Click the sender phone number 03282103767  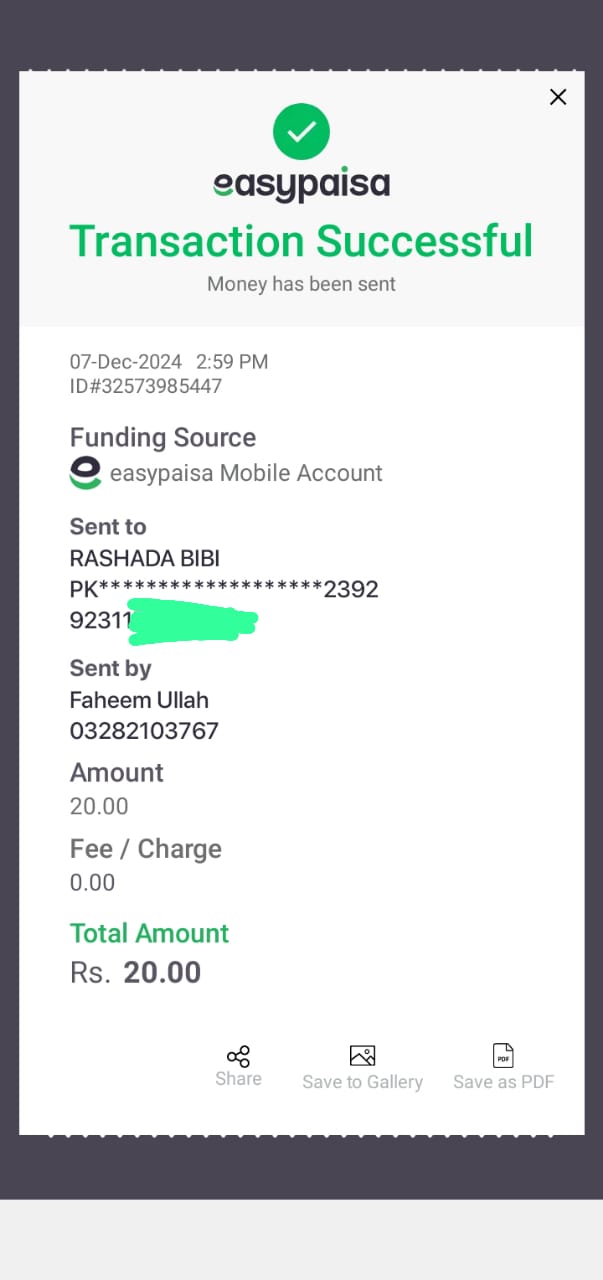pos(144,731)
